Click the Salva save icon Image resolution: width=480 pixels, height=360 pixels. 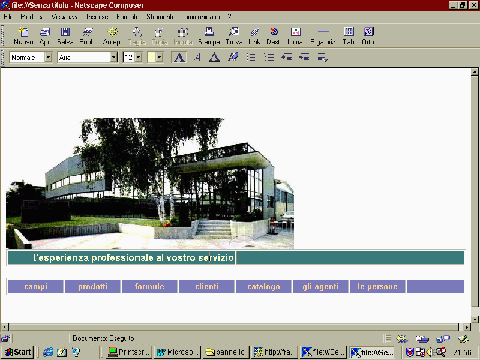[x=65, y=36]
